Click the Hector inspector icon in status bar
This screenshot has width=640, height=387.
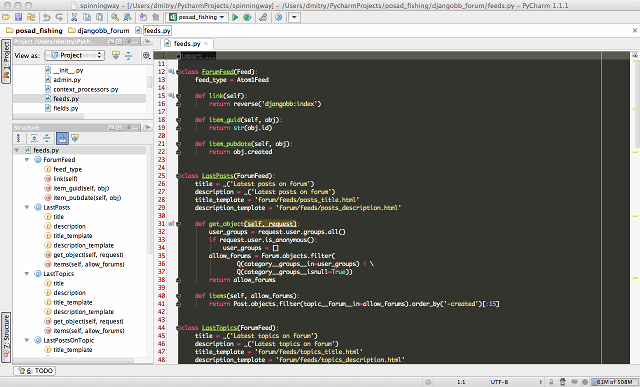[x=562, y=382]
